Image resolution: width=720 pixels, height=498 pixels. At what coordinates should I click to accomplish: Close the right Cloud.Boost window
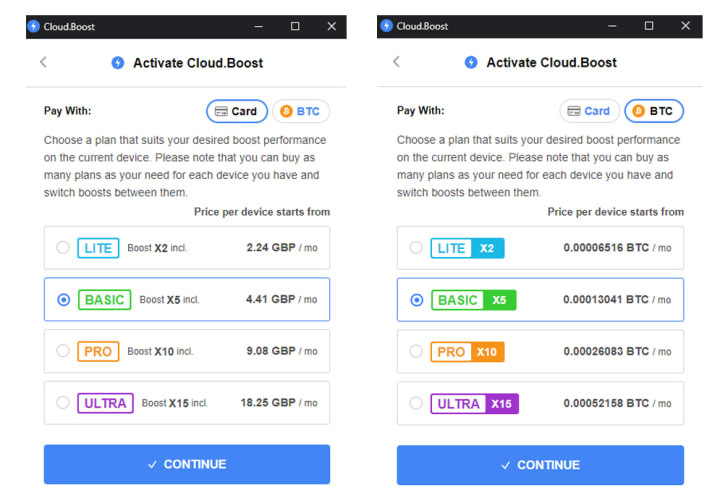[686, 26]
